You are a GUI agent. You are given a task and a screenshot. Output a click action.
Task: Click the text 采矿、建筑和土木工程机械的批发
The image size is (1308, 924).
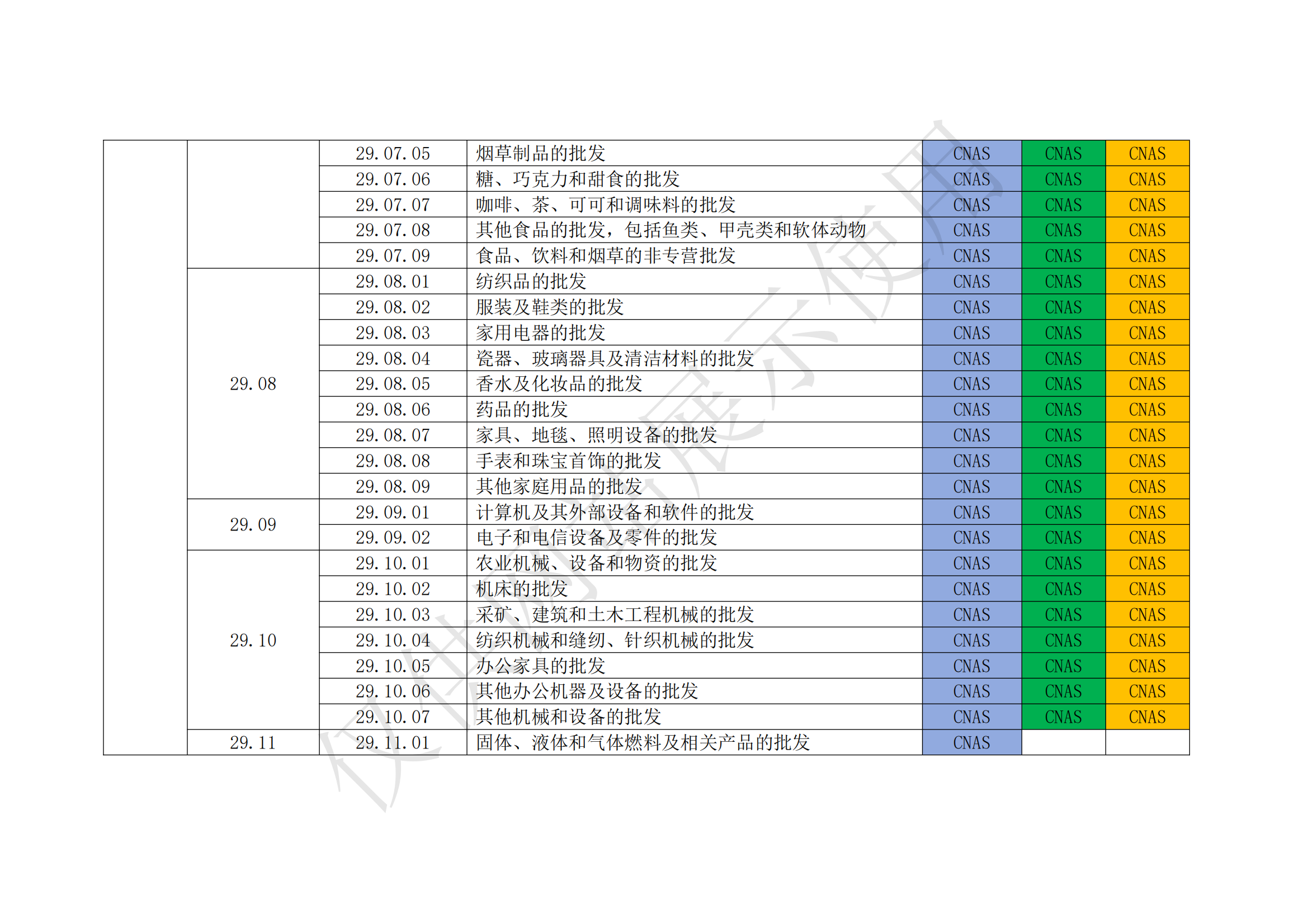(x=615, y=614)
